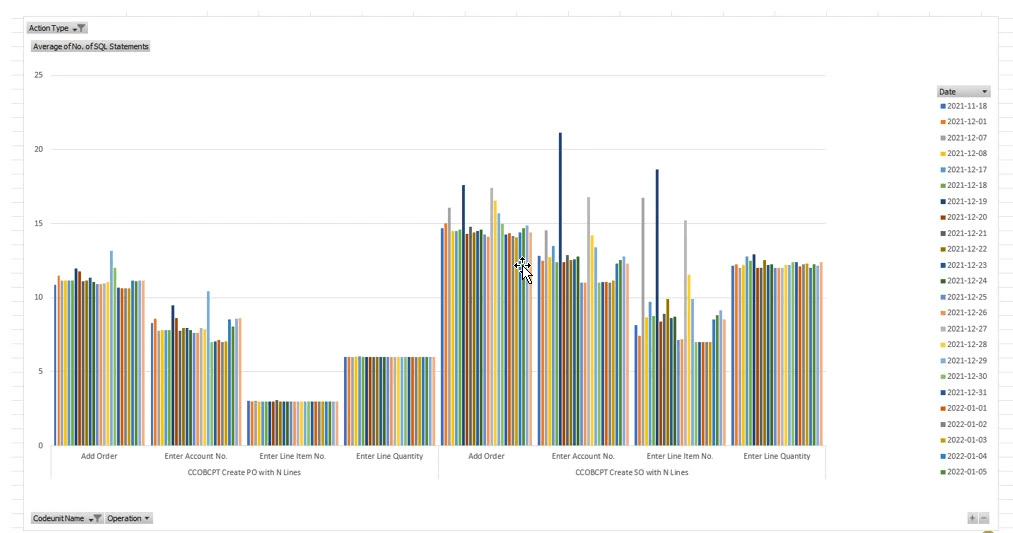The height and width of the screenshot is (533, 1013).
Task: Click the plus expand field button
Action: [972, 518]
